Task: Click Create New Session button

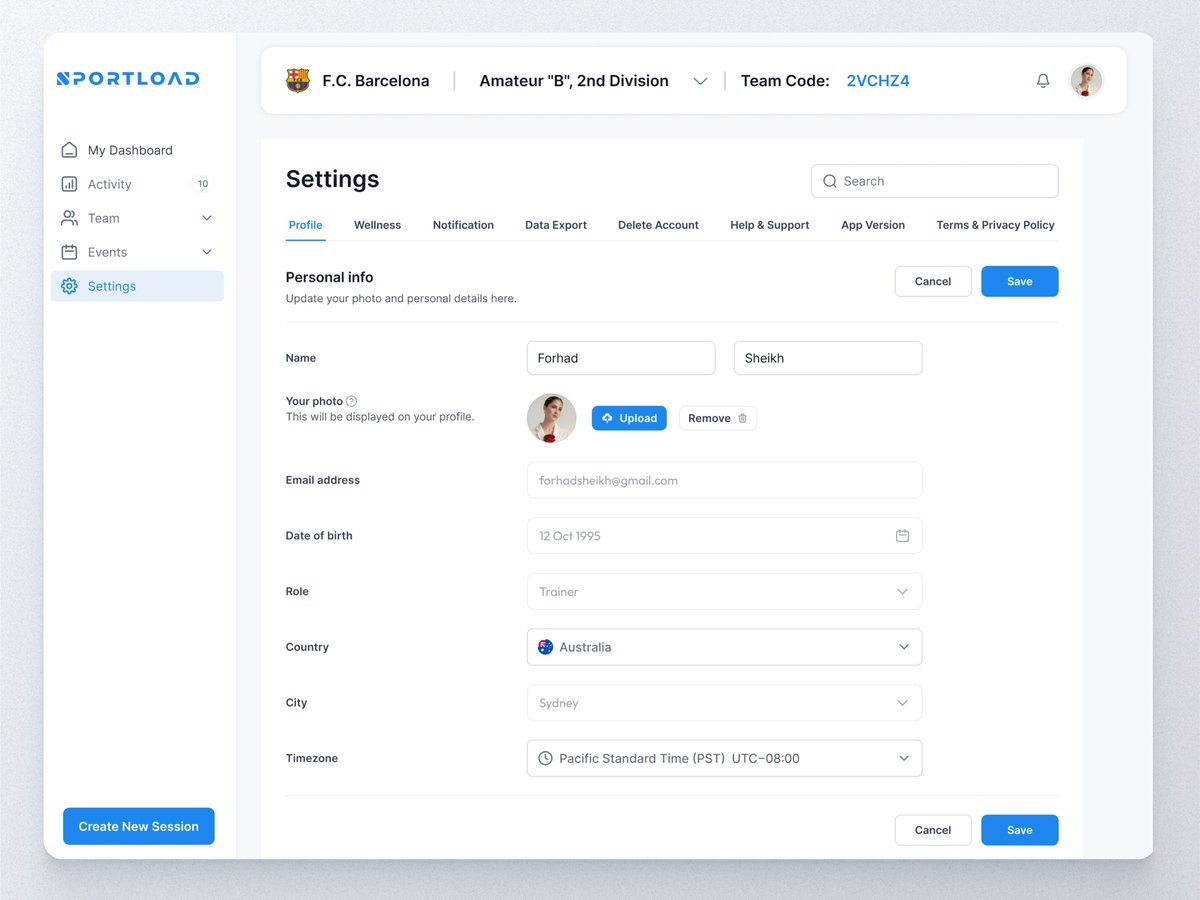Action: (x=139, y=826)
